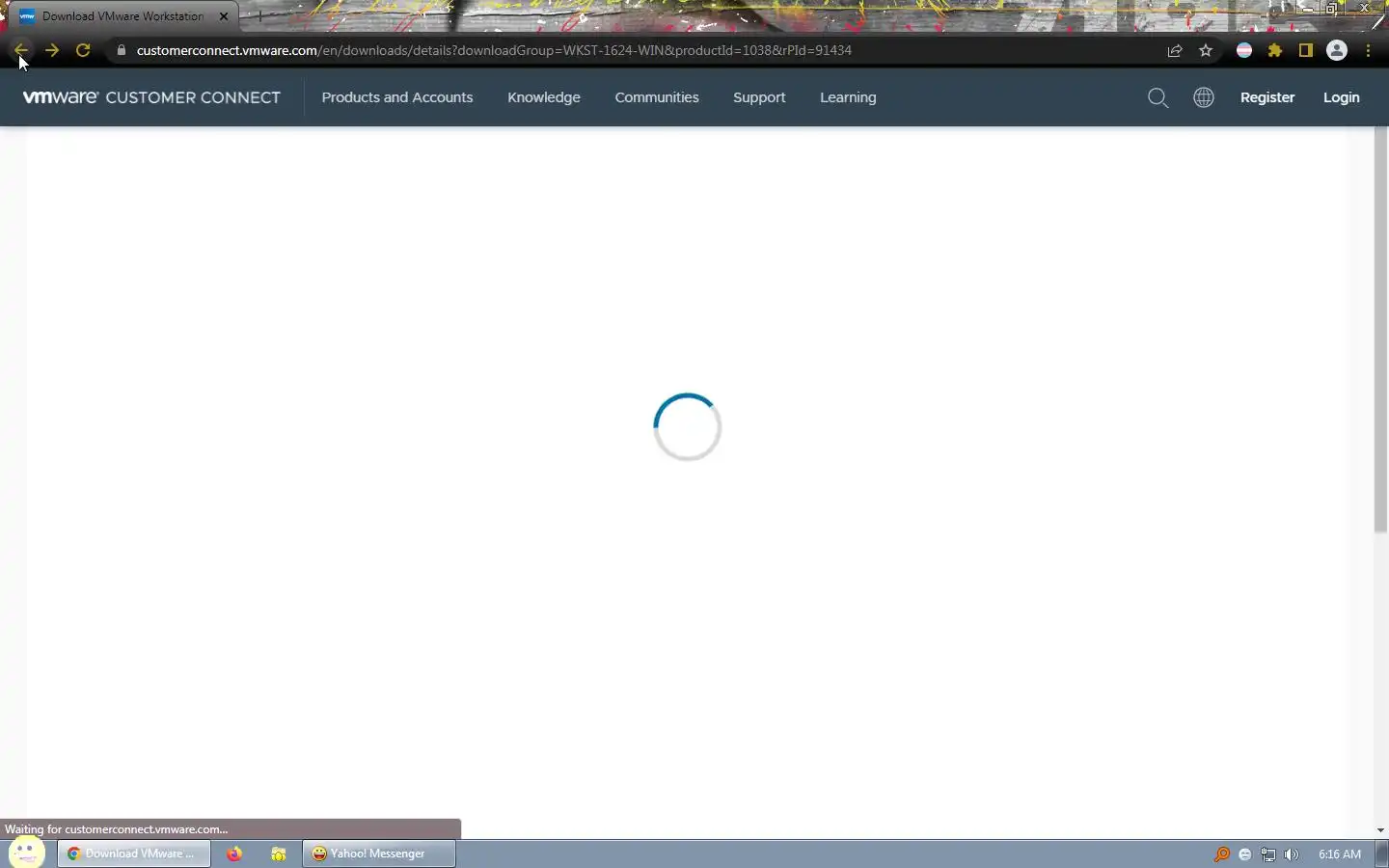Click the Login link
The width and height of the screenshot is (1389, 868).
(x=1342, y=97)
